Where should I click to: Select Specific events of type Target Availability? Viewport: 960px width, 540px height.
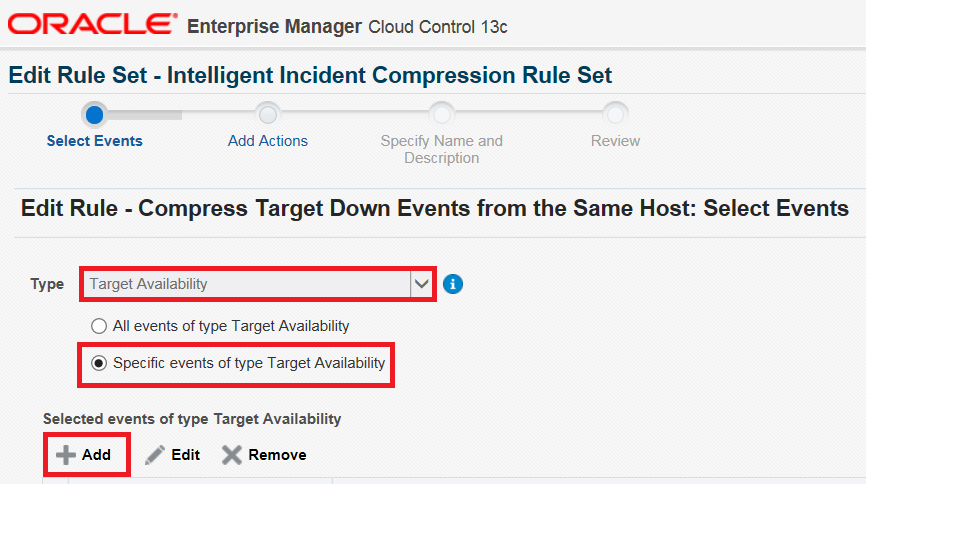99,363
